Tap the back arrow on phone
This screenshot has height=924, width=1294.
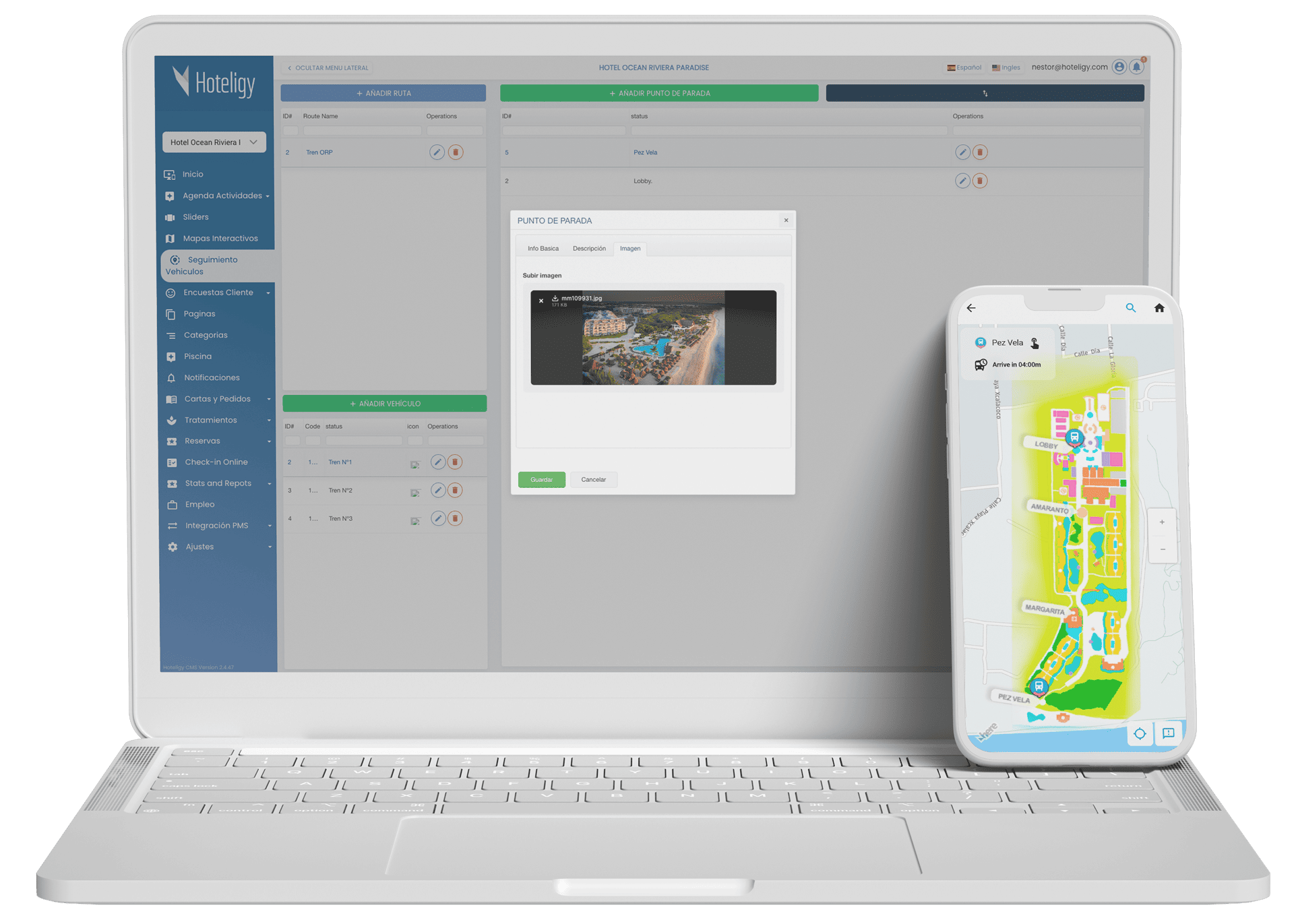pos(971,308)
